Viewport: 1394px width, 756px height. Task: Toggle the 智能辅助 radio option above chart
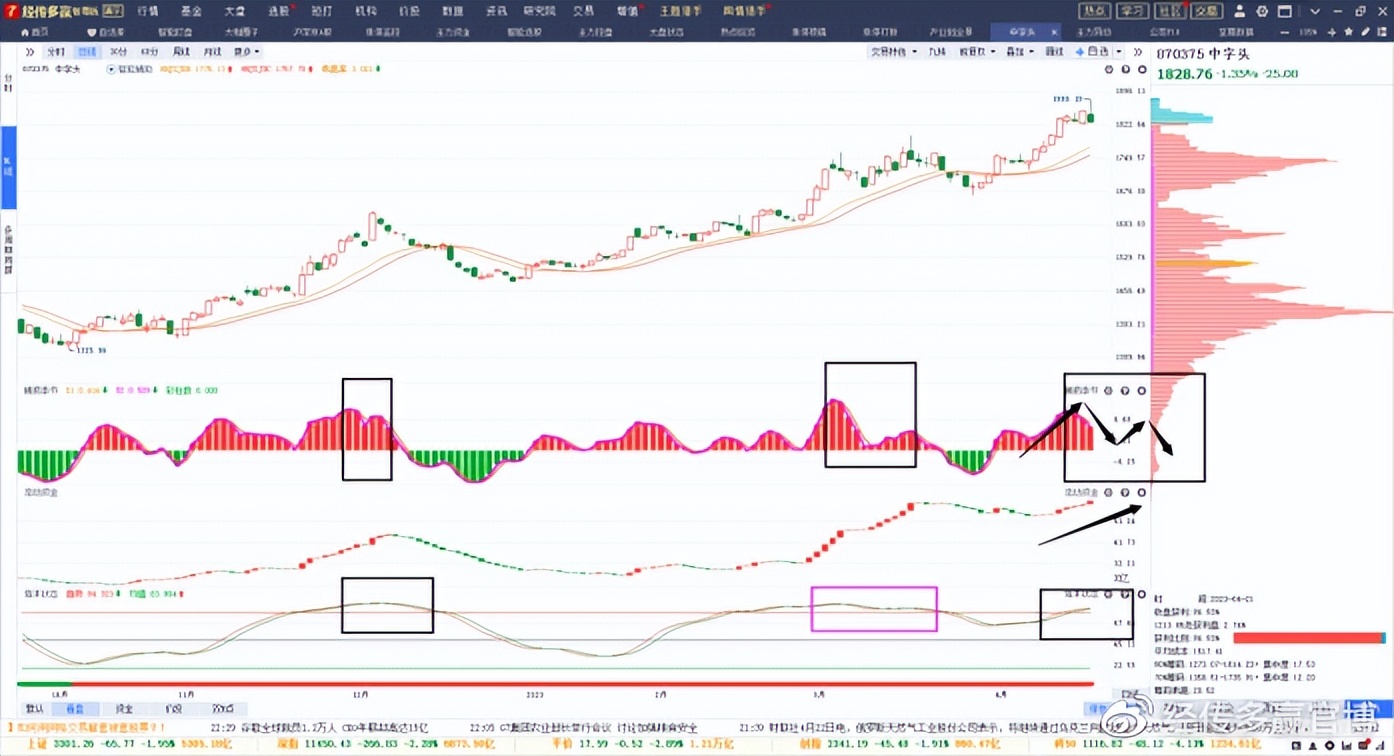coord(111,69)
